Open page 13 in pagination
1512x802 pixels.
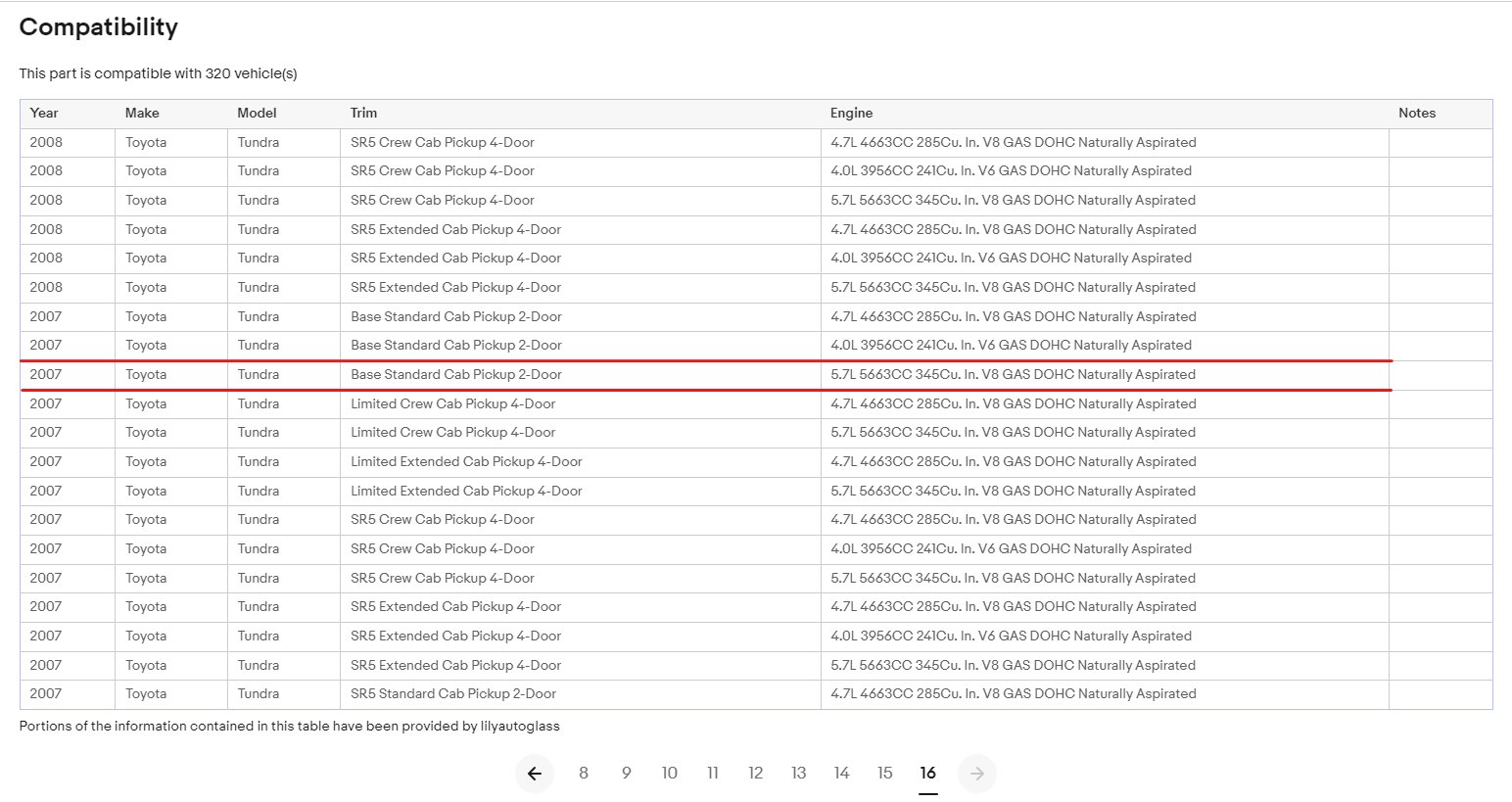[x=799, y=774]
